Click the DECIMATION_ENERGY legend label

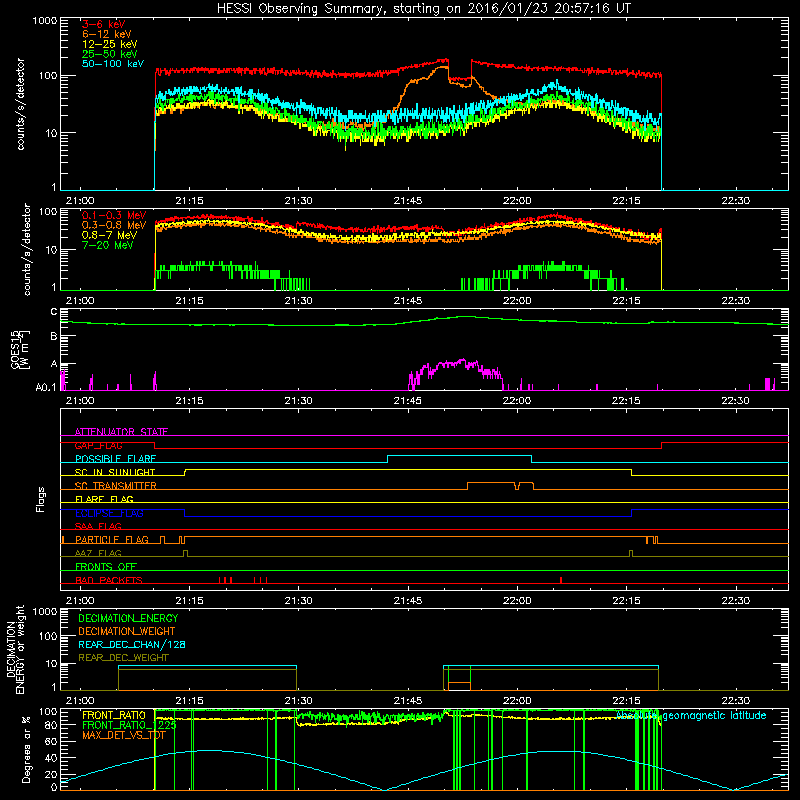[x=128, y=618]
